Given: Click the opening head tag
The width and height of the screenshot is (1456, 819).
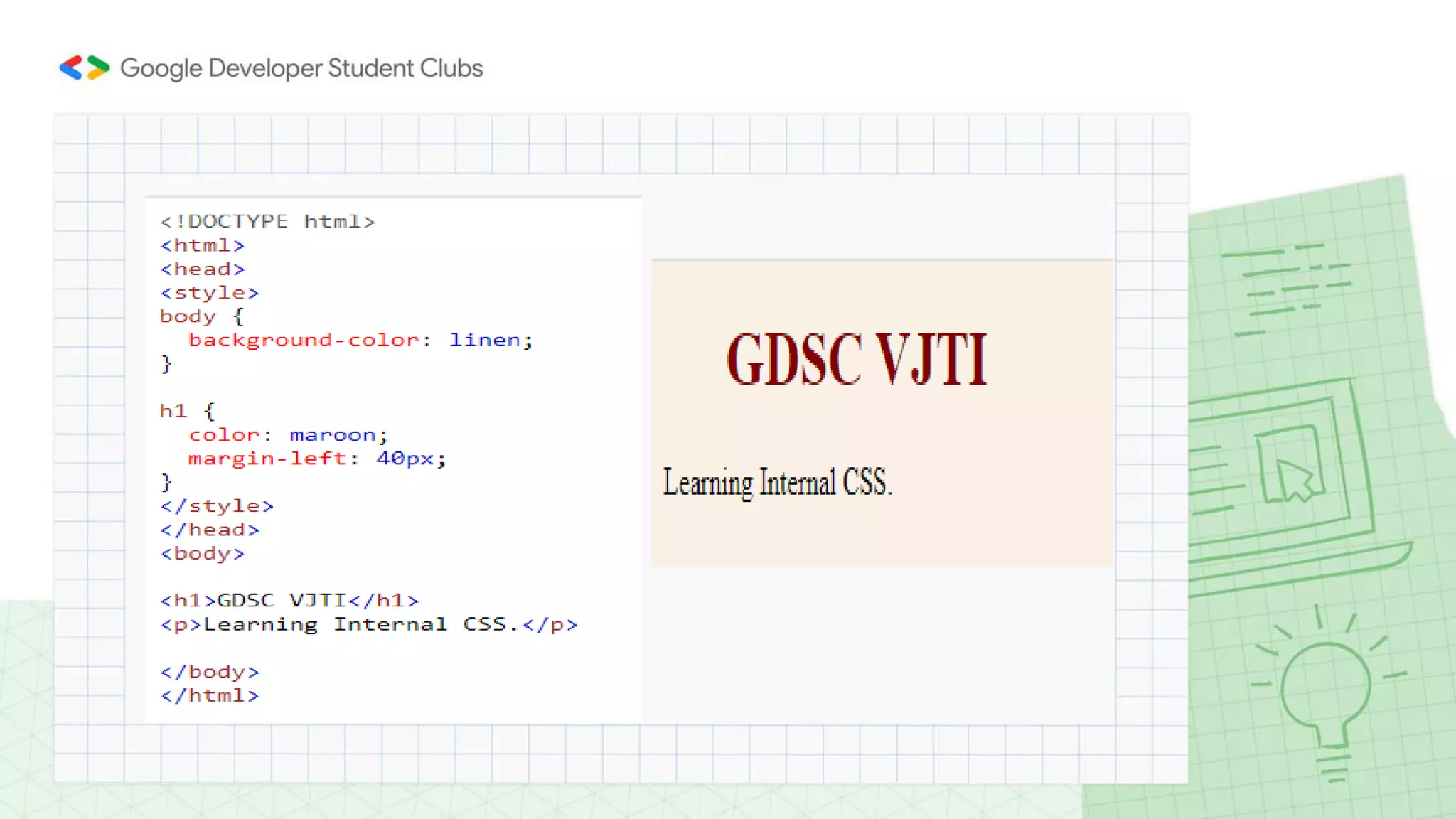Looking at the screenshot, I should point(203,269).
